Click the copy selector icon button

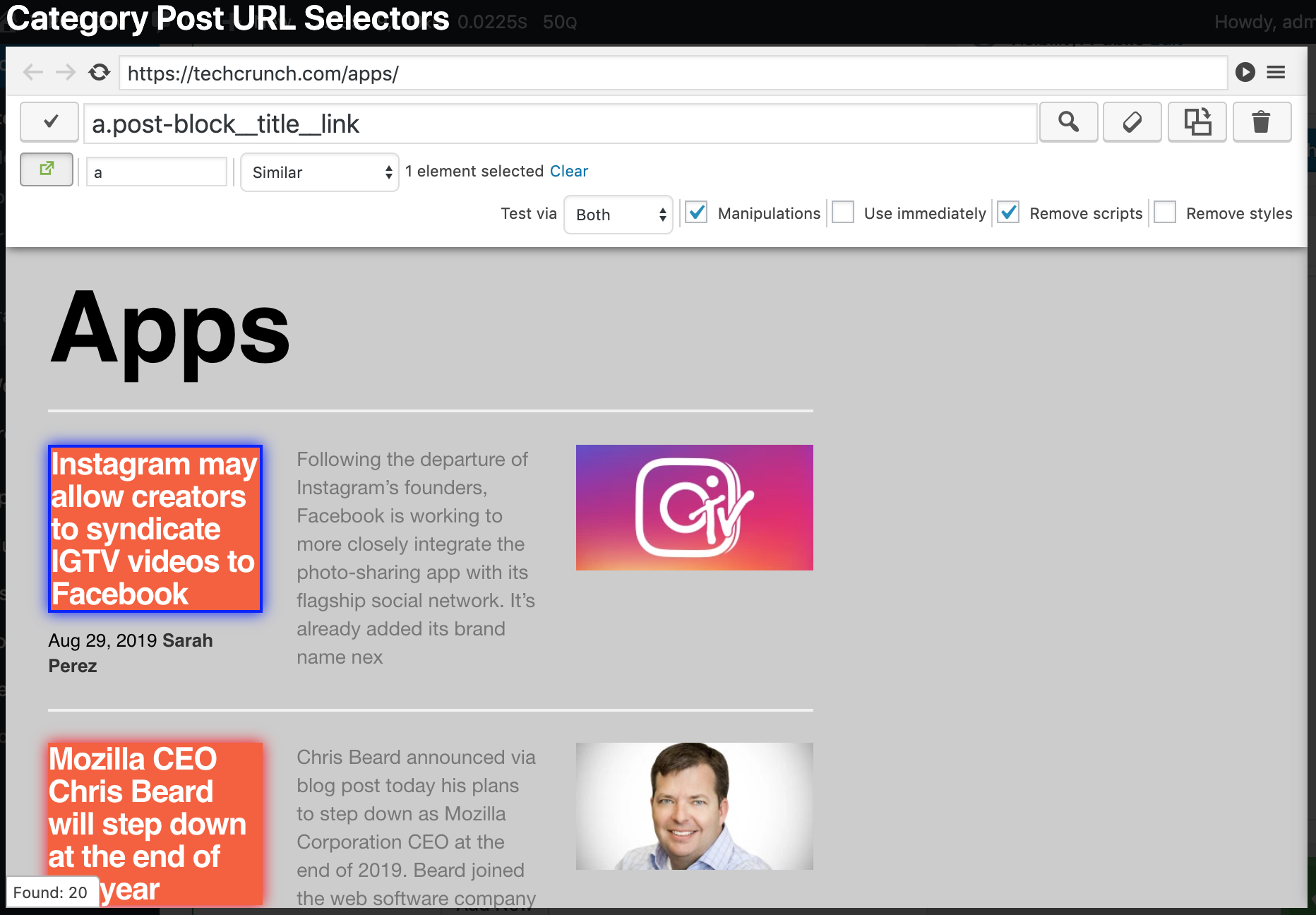(x=1197, y=123)
